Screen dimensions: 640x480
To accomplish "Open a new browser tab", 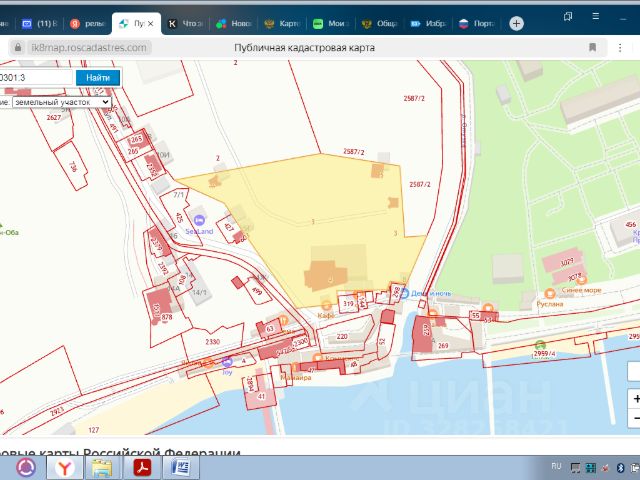I will pos(516,22).
